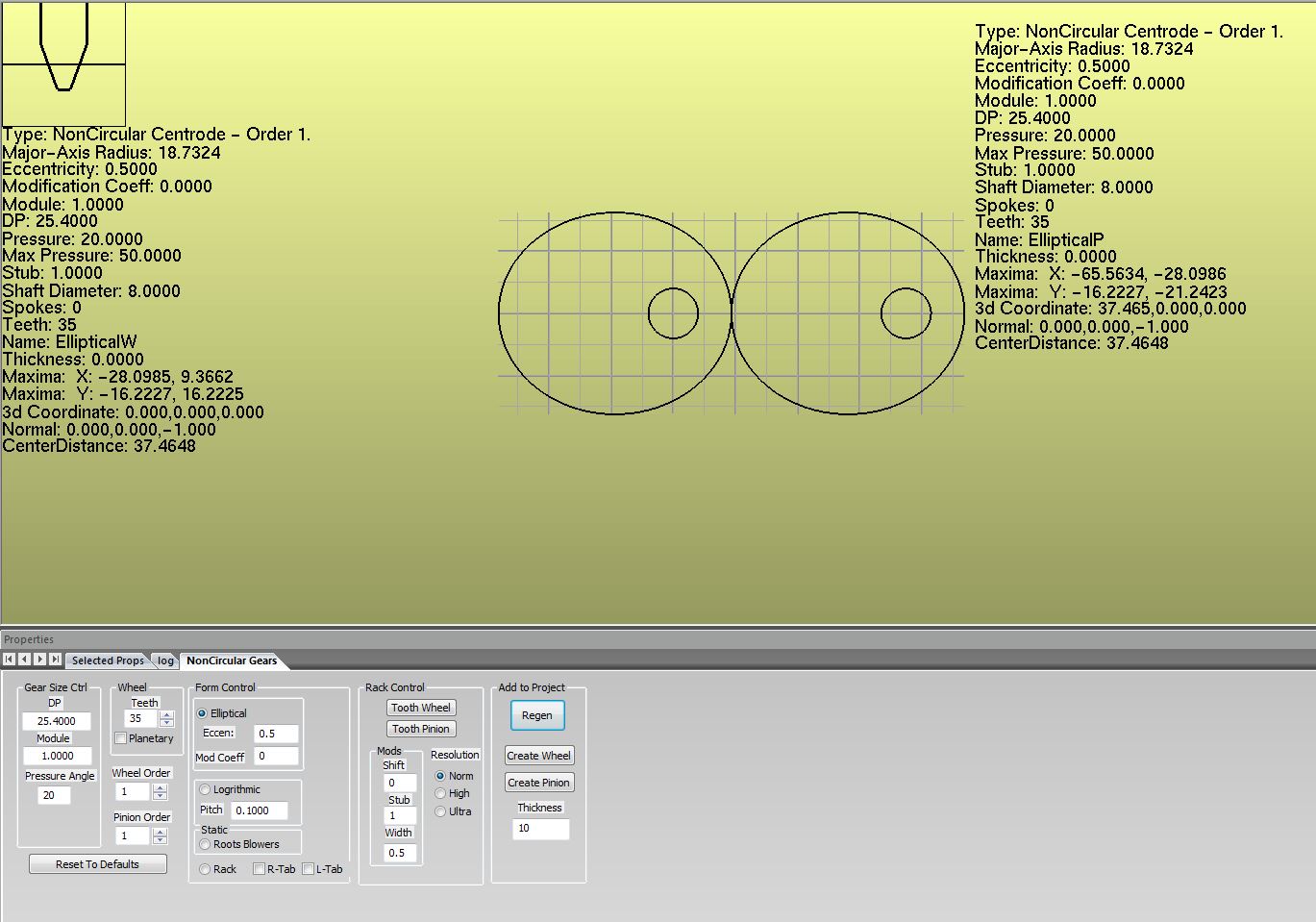Open the log tab

click(x=166, y=660)
